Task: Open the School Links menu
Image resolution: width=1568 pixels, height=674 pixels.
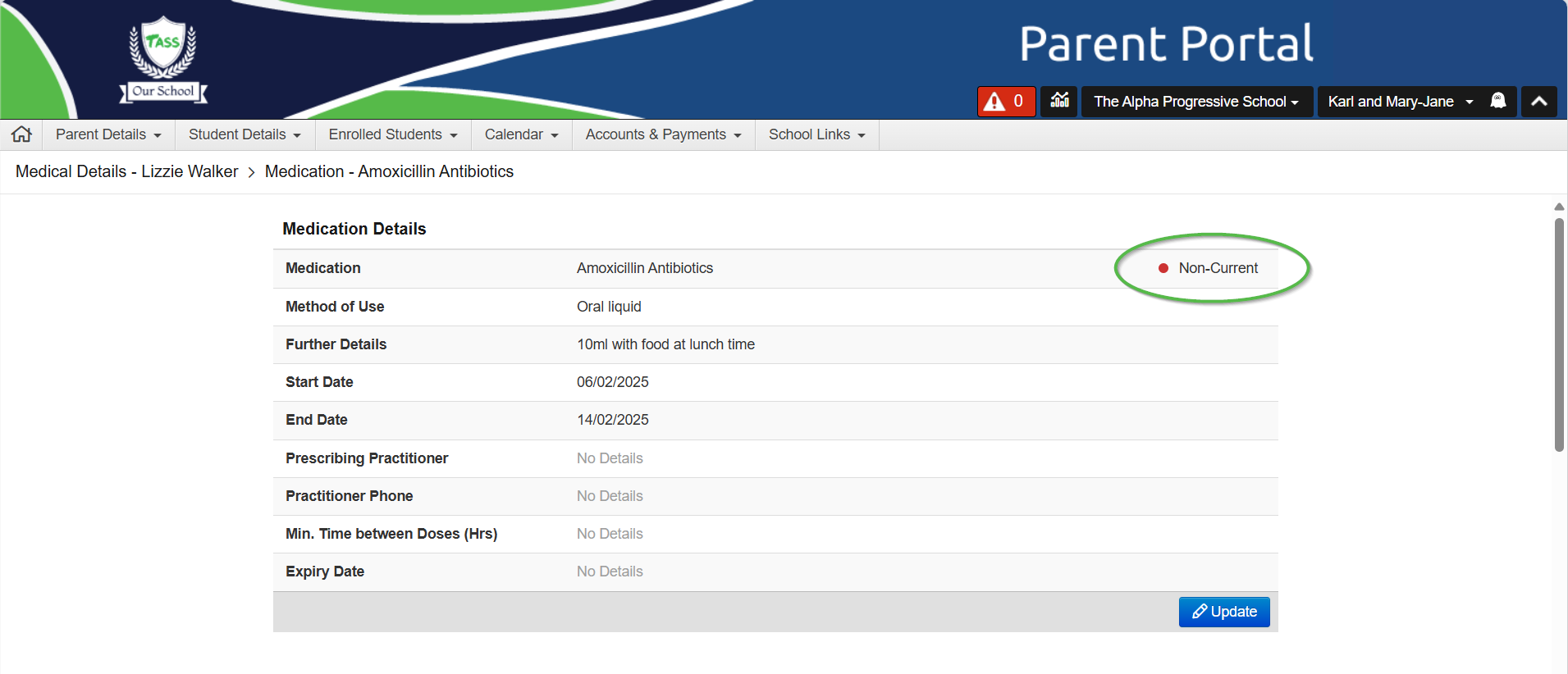Action: [x=816, y=134]
